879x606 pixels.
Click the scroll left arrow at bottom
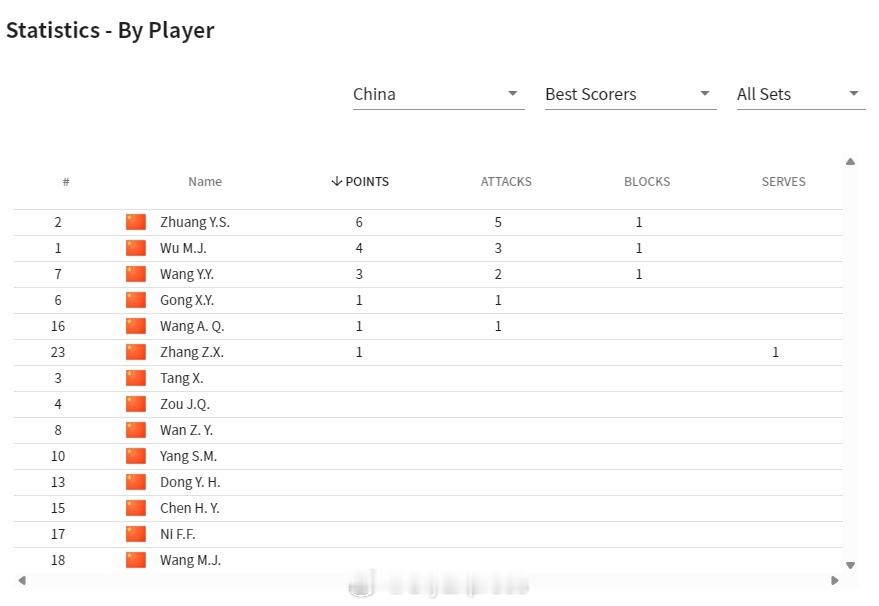pos(22,580)
